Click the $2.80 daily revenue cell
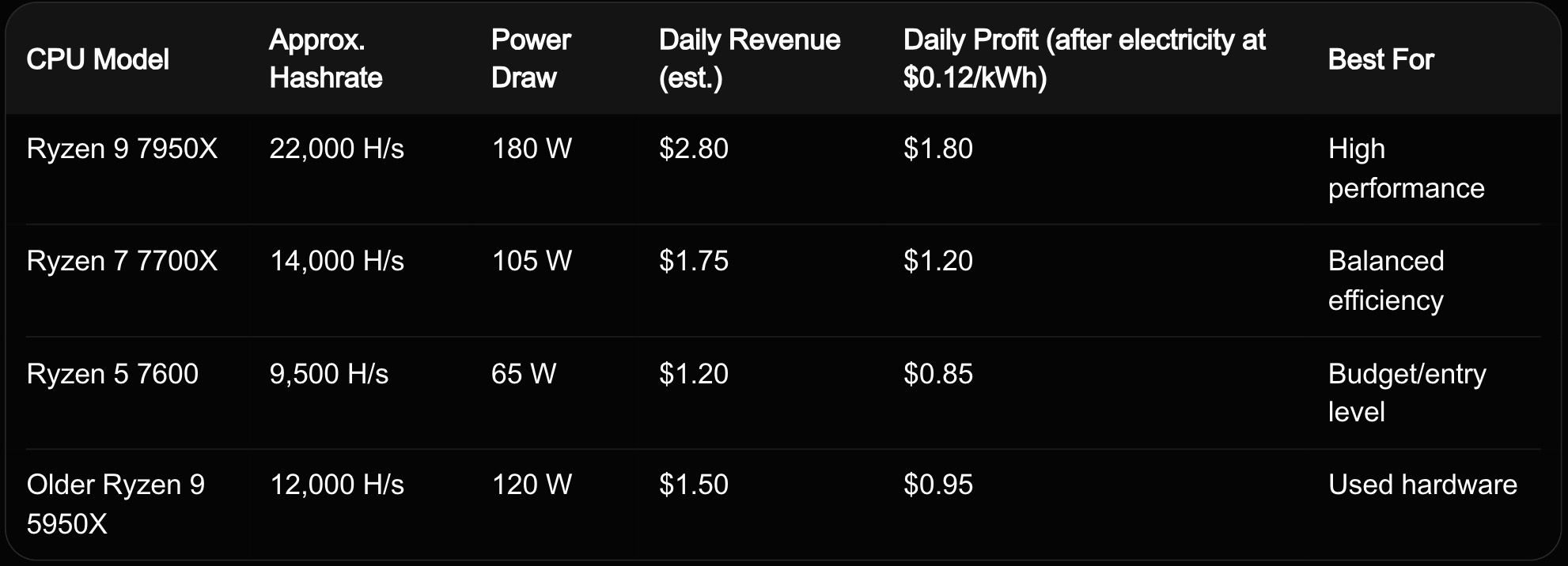 (x=693, y=149)
